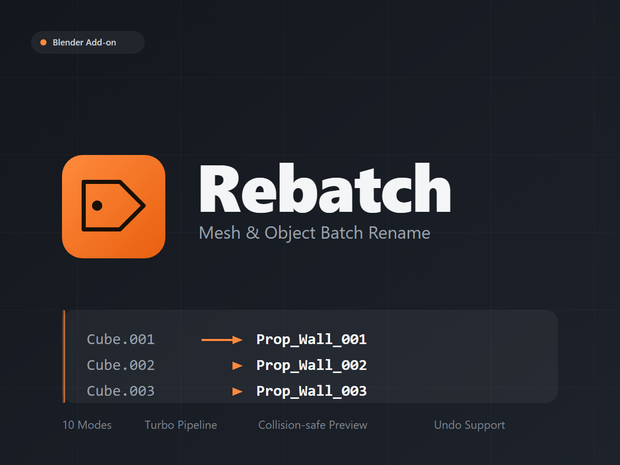The image size is (620, 465).
Task: Click the Turbo Pipeline feature label
Action: (181, 425)
